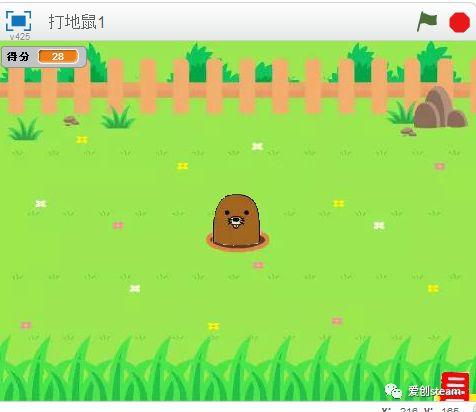The image size is (476, 412).
Task: Click the v425 version label
Action: coord(20,37)
